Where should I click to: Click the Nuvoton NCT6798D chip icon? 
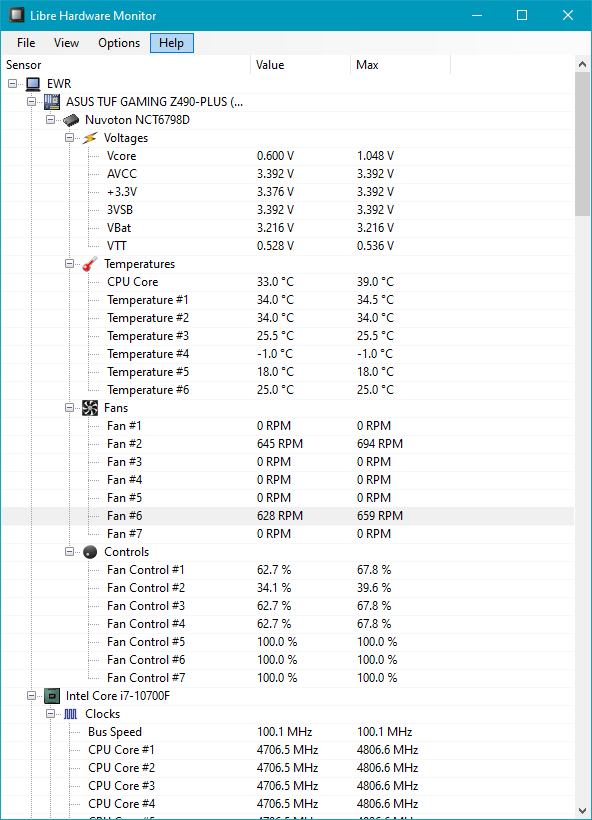point(70,119)
